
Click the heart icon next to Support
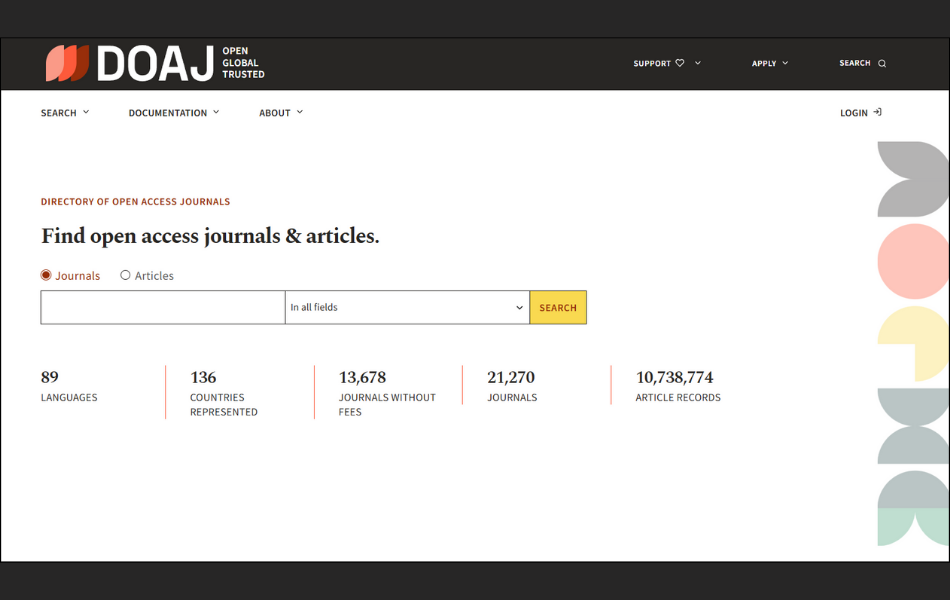pyautogui.click(x=680, y=63)
